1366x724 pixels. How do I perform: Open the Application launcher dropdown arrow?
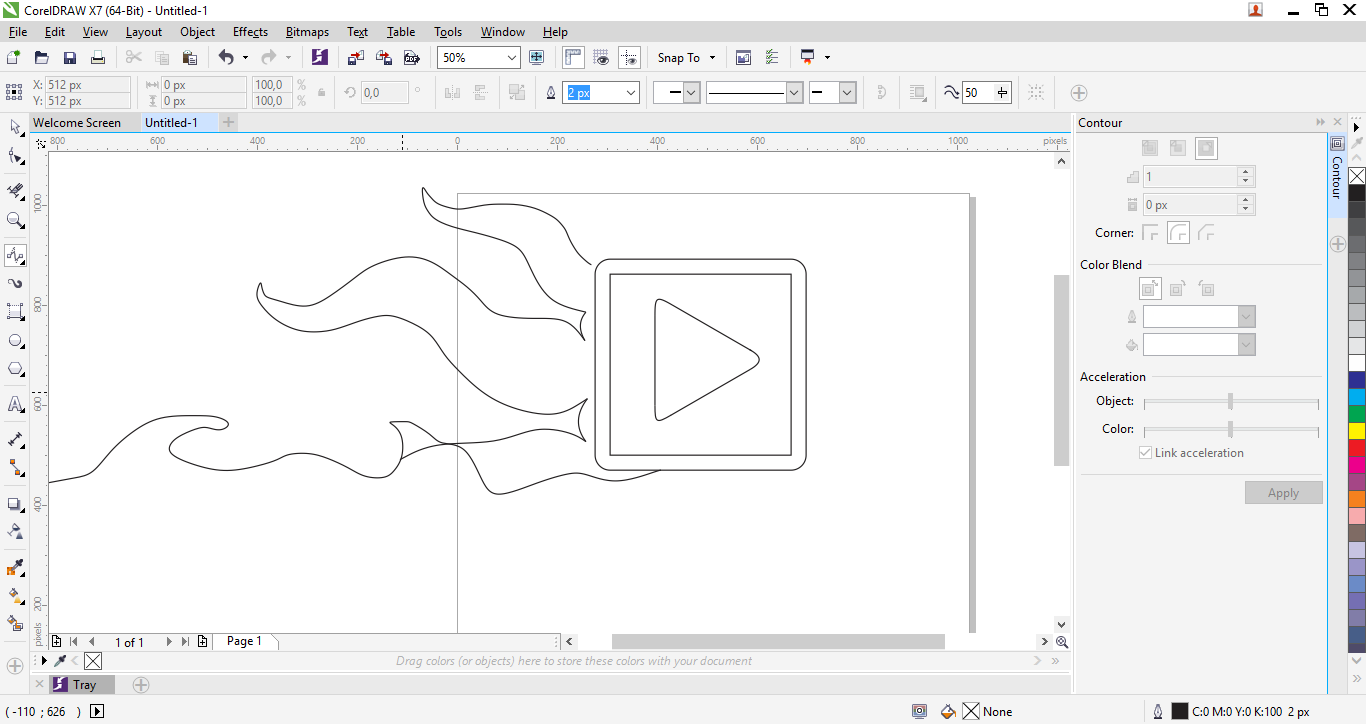[x=827, y=58]
